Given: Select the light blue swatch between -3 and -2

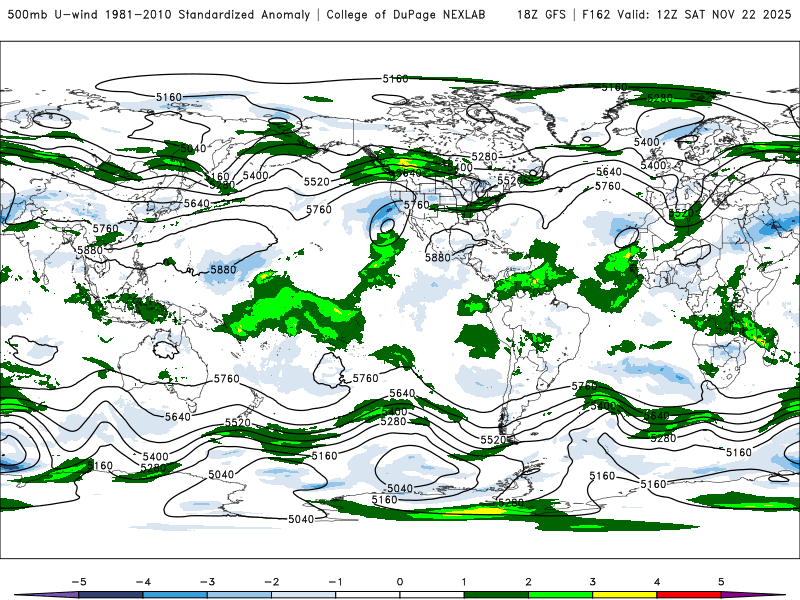Looking at the screenshot, I should [239, 595].
